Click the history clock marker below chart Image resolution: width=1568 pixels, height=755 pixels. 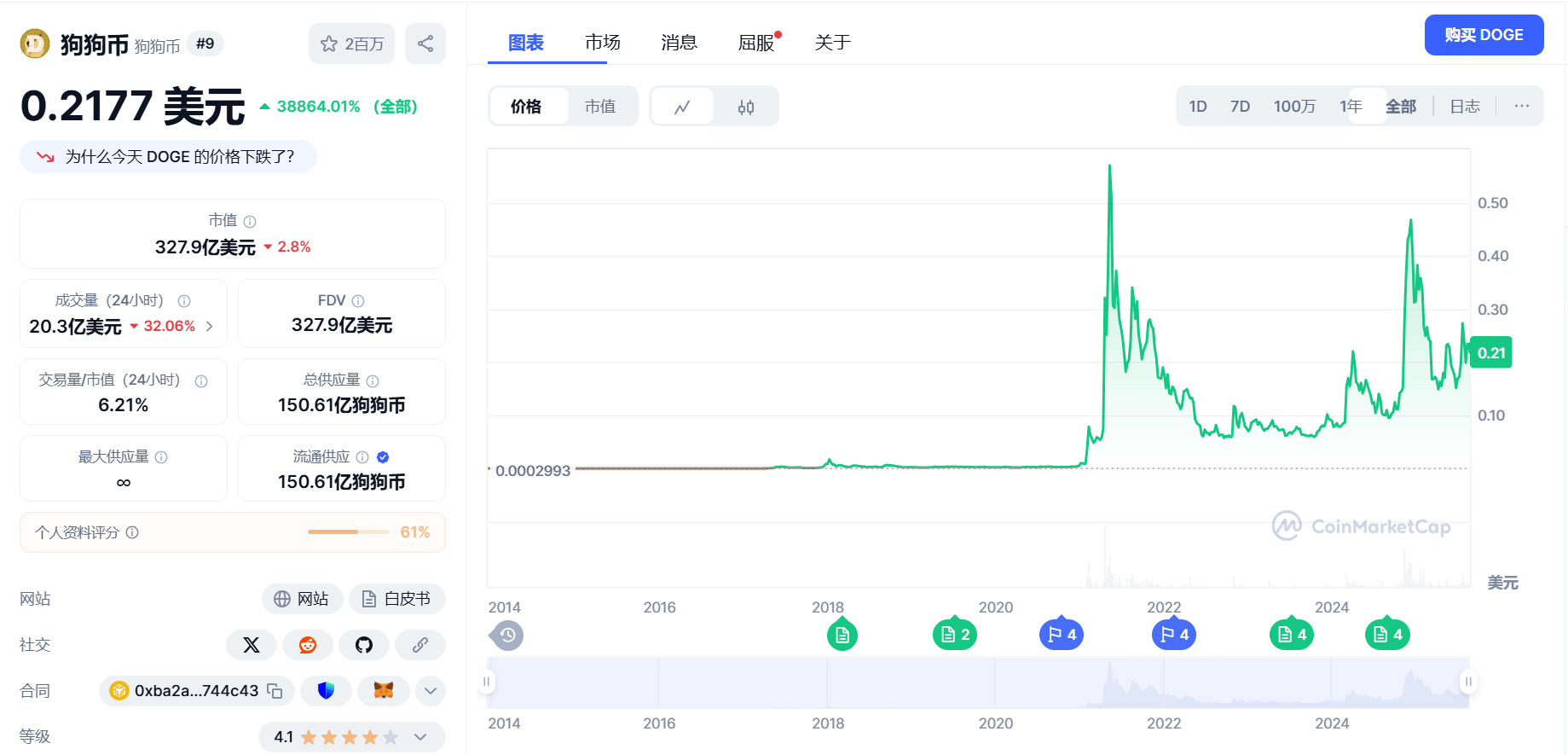tap(507, 635)
